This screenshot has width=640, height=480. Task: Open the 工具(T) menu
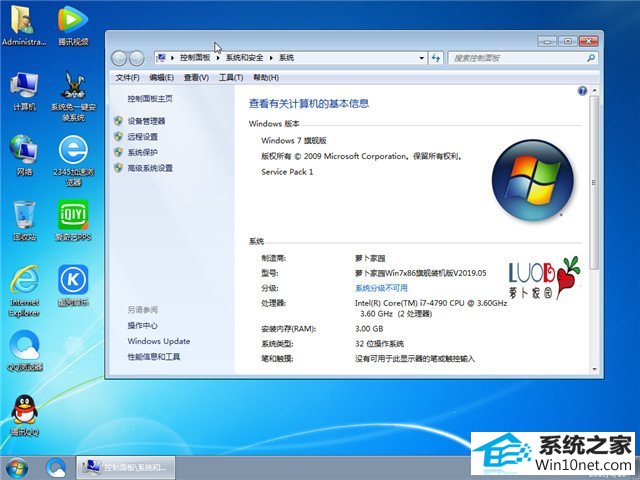pos(231,78)
